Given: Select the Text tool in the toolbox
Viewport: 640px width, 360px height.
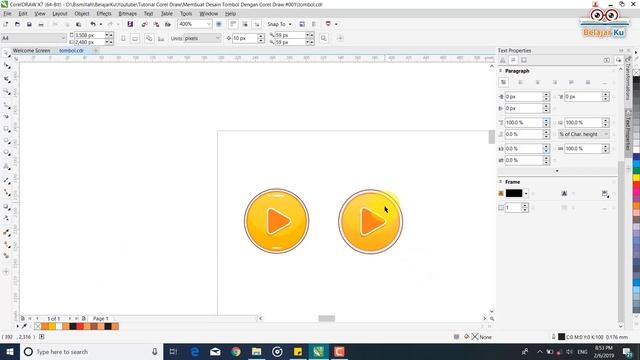Looking at the screenshot, I should pyautogui.click(x=6, y=167).
